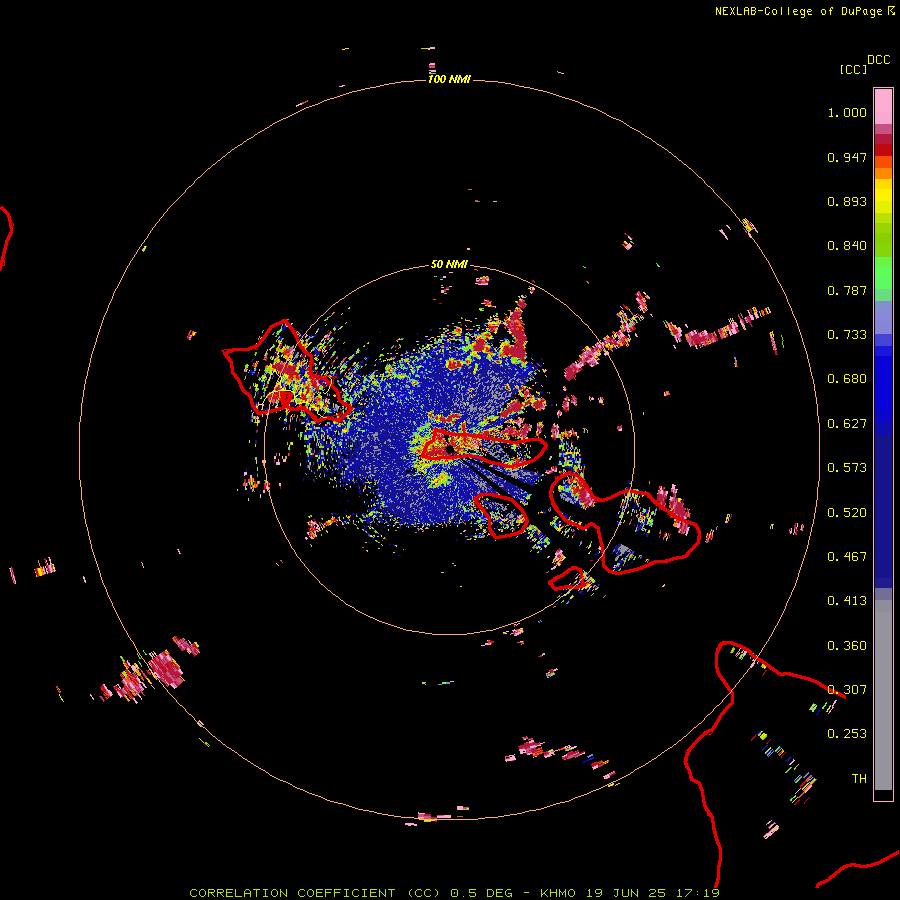Pick the light pink swatch atop the color bar

coord(883,107)
